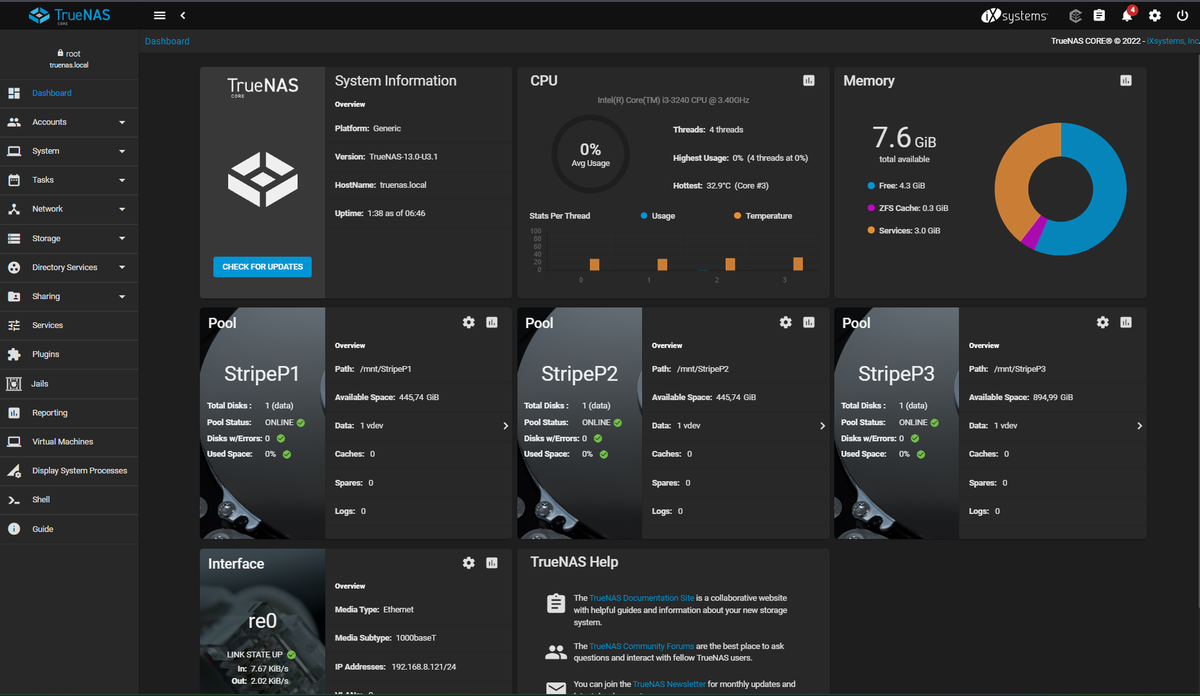Open the TrueNAS Documentation Site link

[641, 598]
